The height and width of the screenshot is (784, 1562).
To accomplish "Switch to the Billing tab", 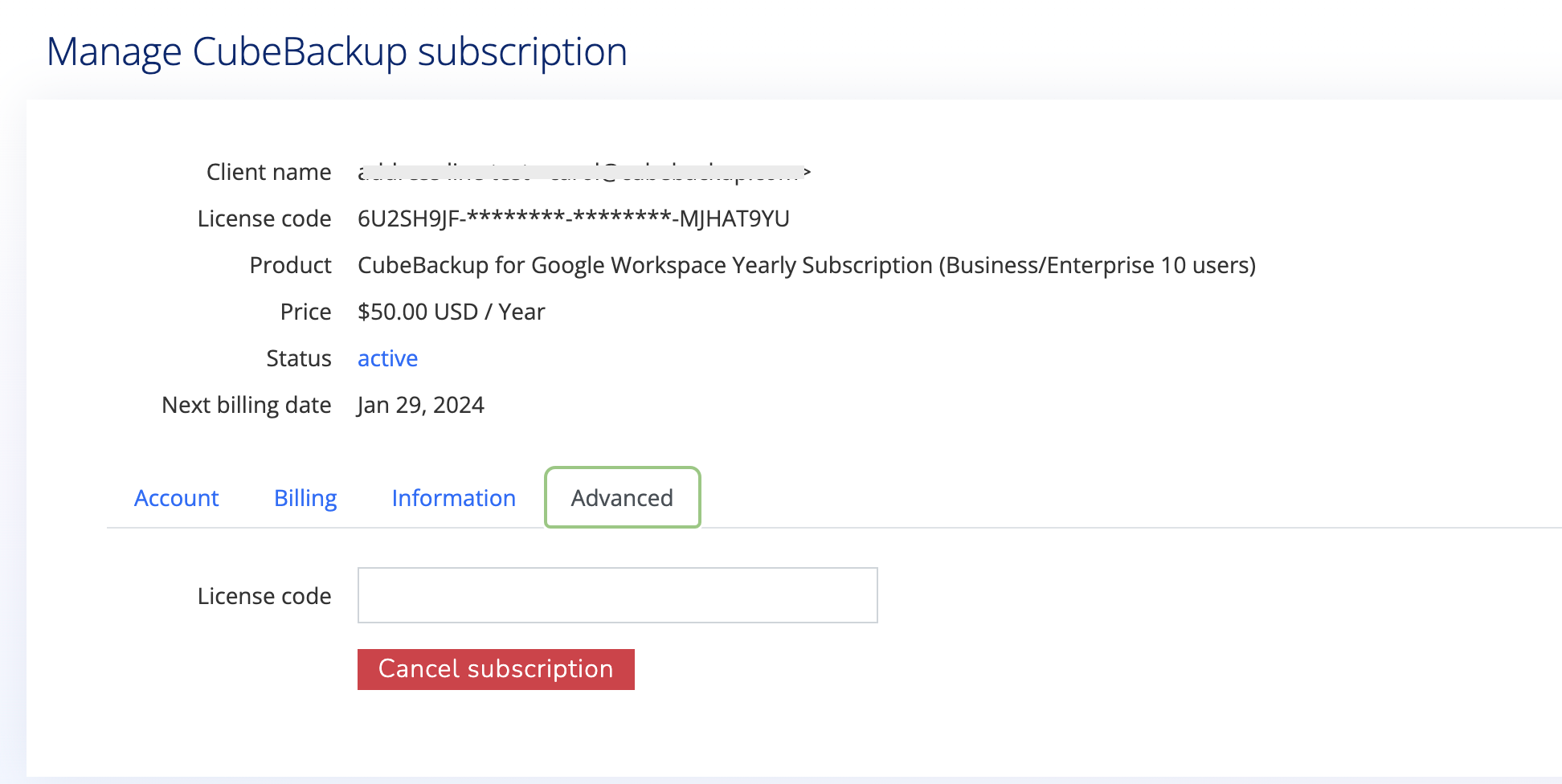I will tap(305, 498).
